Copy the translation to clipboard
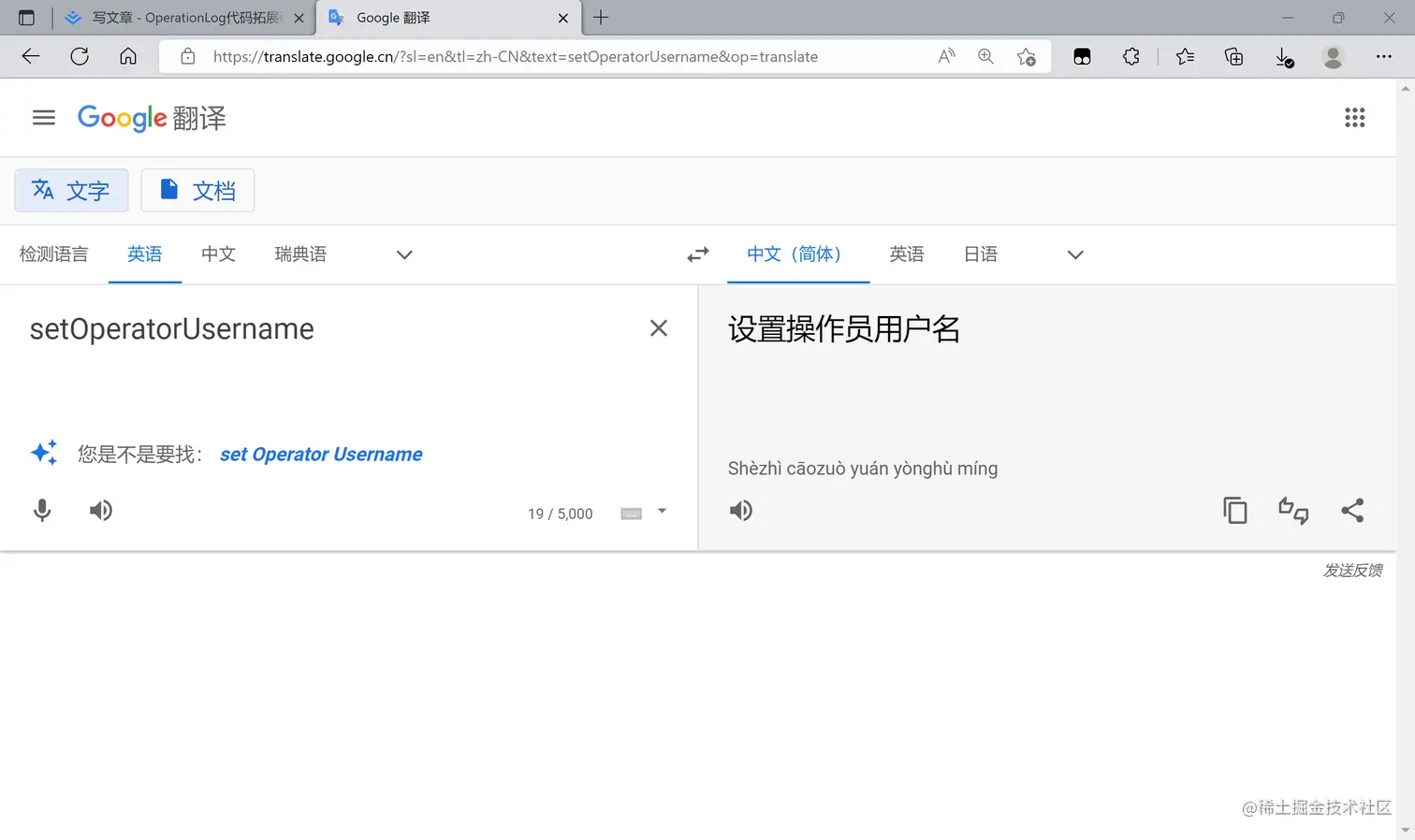1415x840 pixels. click(1235, 511)
